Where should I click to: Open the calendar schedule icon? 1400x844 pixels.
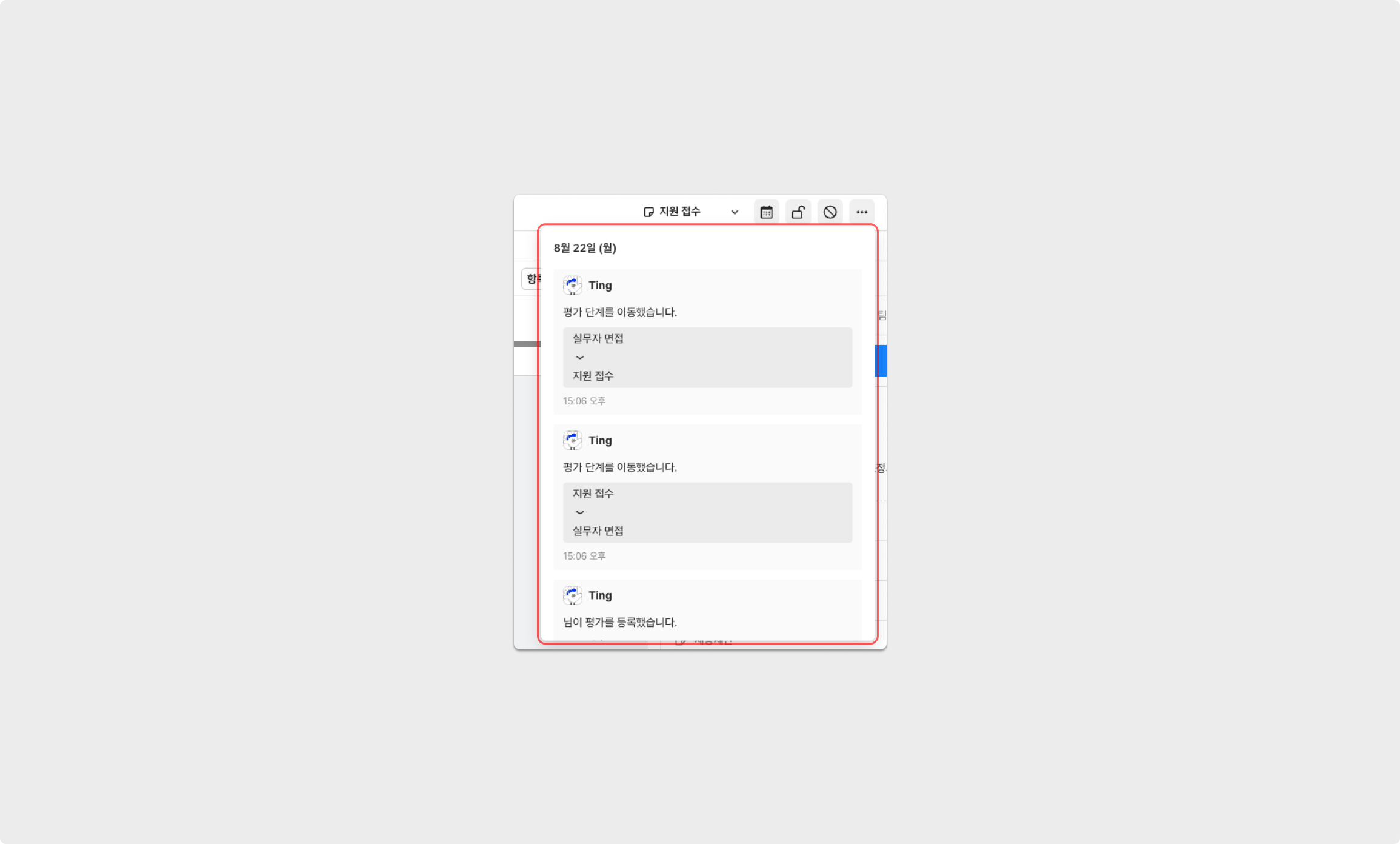pyautogui.click(x=766, y=212)
